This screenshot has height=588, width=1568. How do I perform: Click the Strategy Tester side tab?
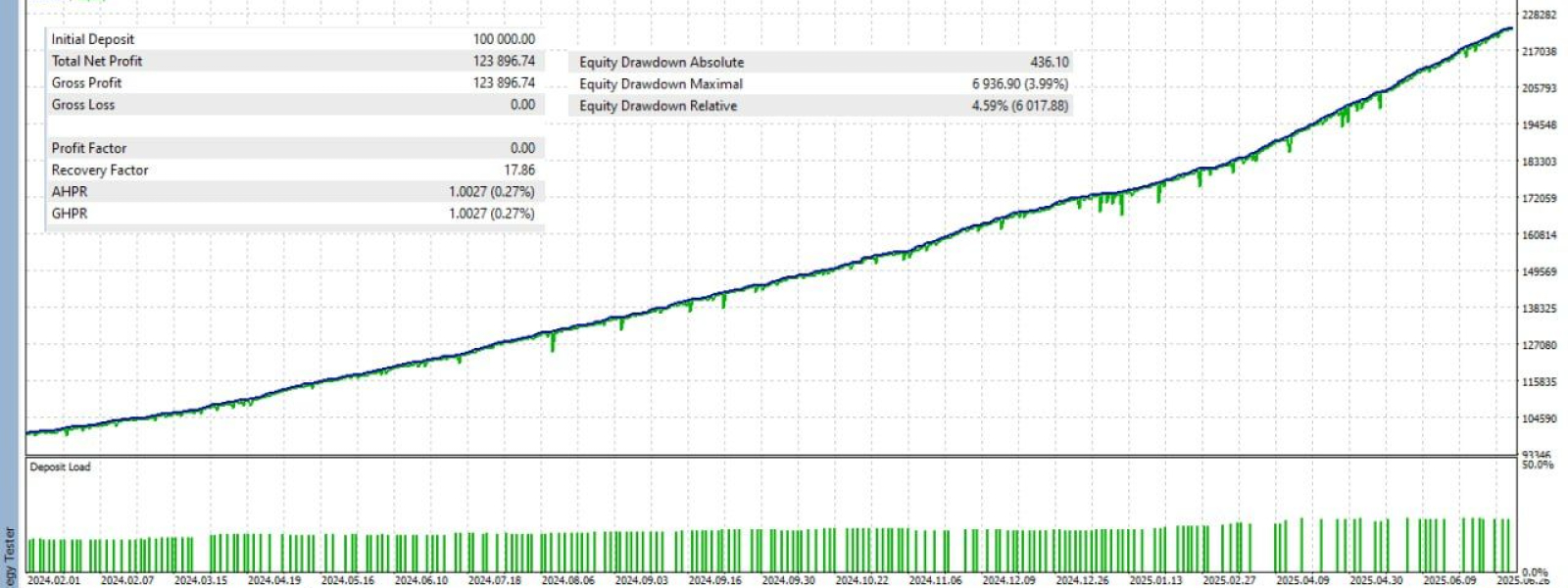click(x=10, y=557)
